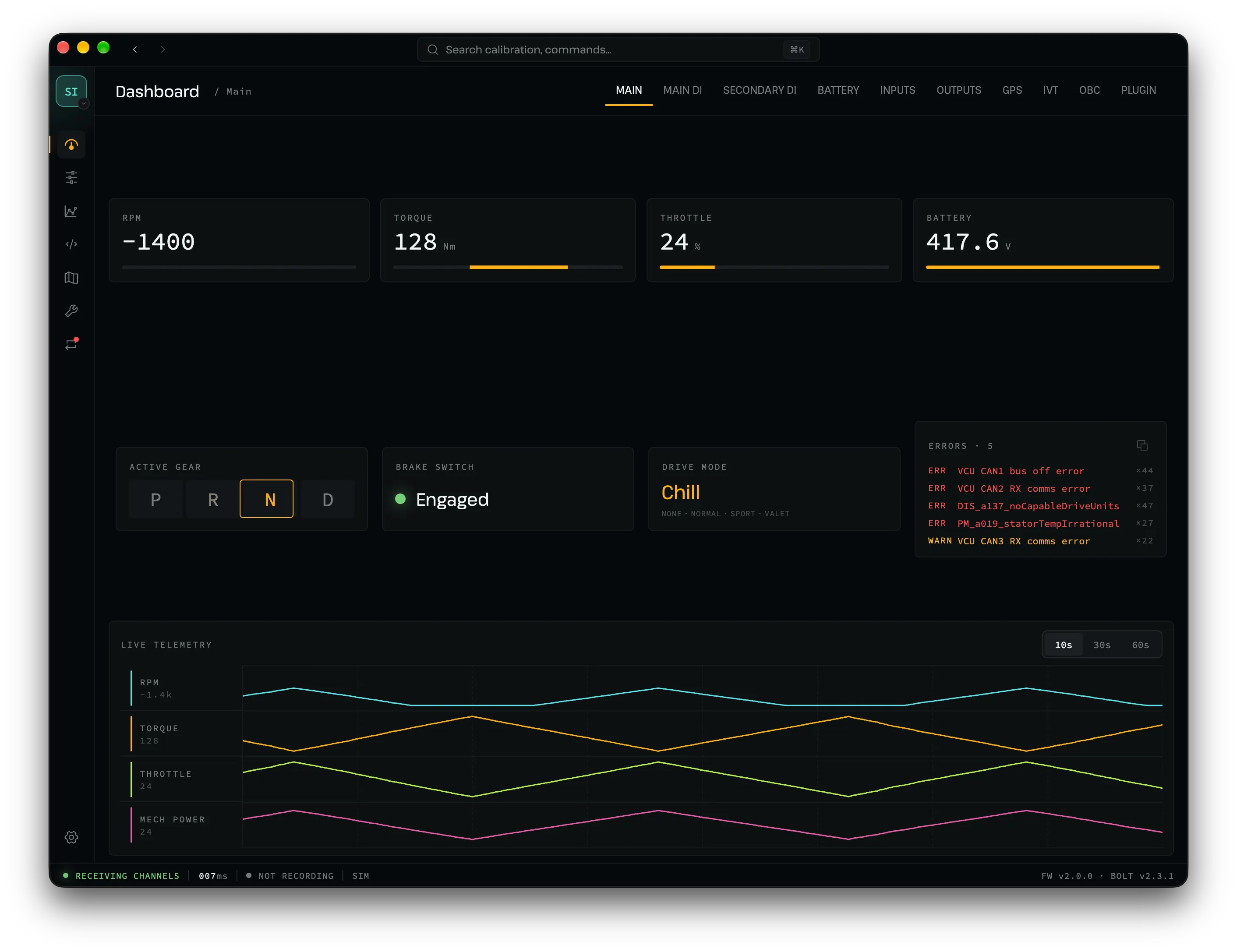Open the INPUTS tab
Viewport: 1237px width, 952px height.
[898, 91]
